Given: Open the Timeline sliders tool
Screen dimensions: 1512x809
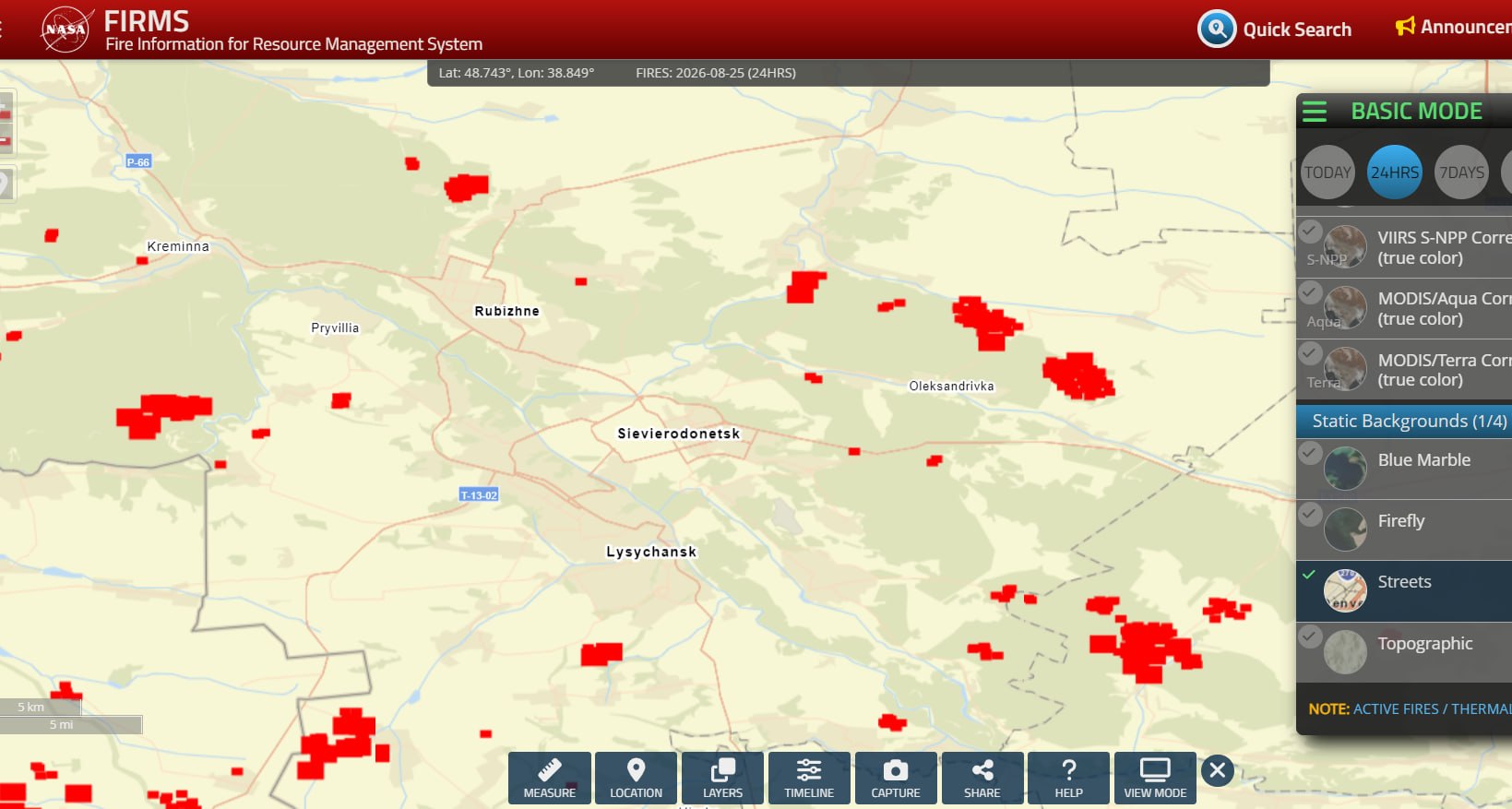Looking at the screenshot, I should (x=809, y=779).
